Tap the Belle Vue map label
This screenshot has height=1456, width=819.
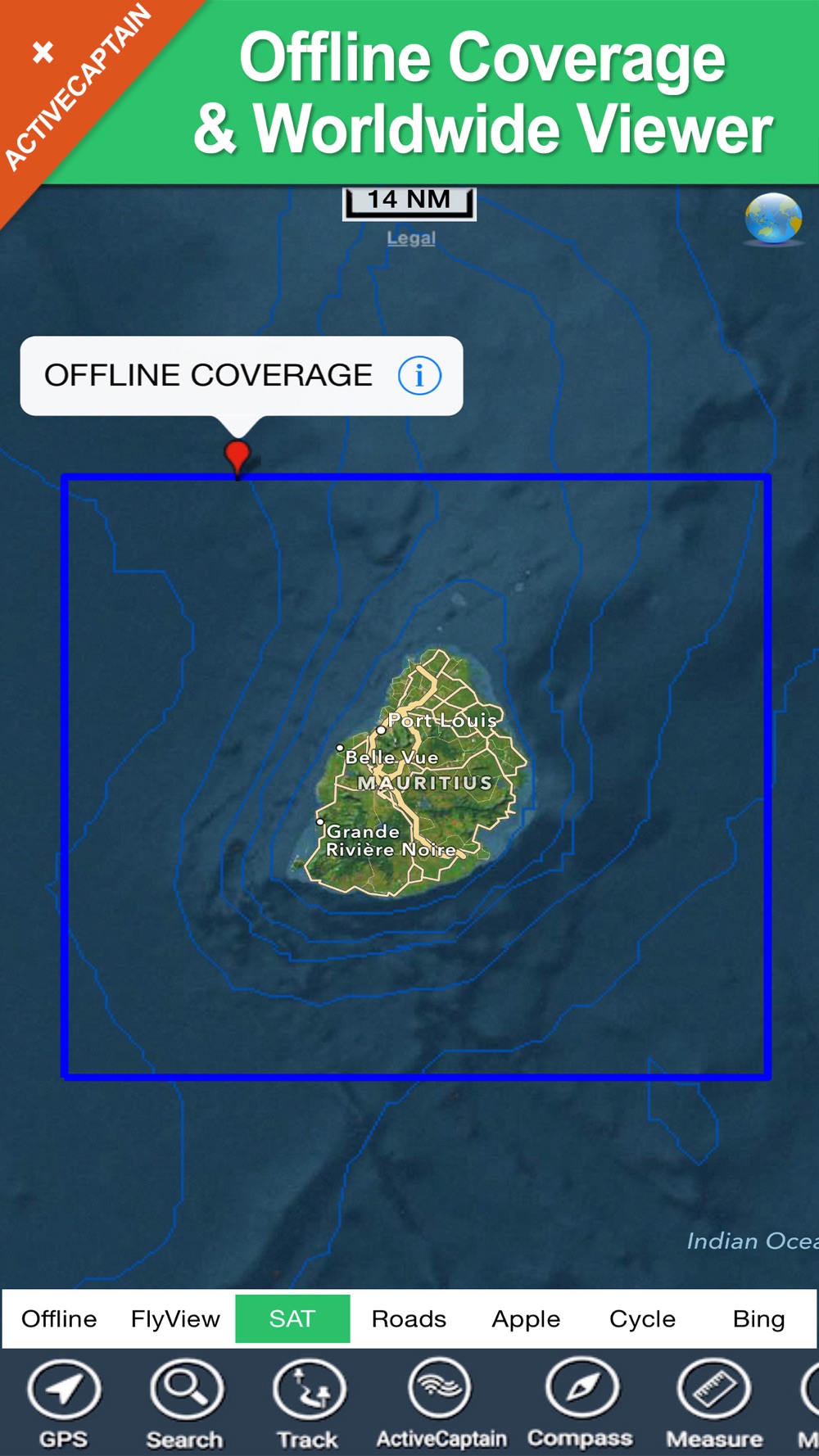pos(391,757)
